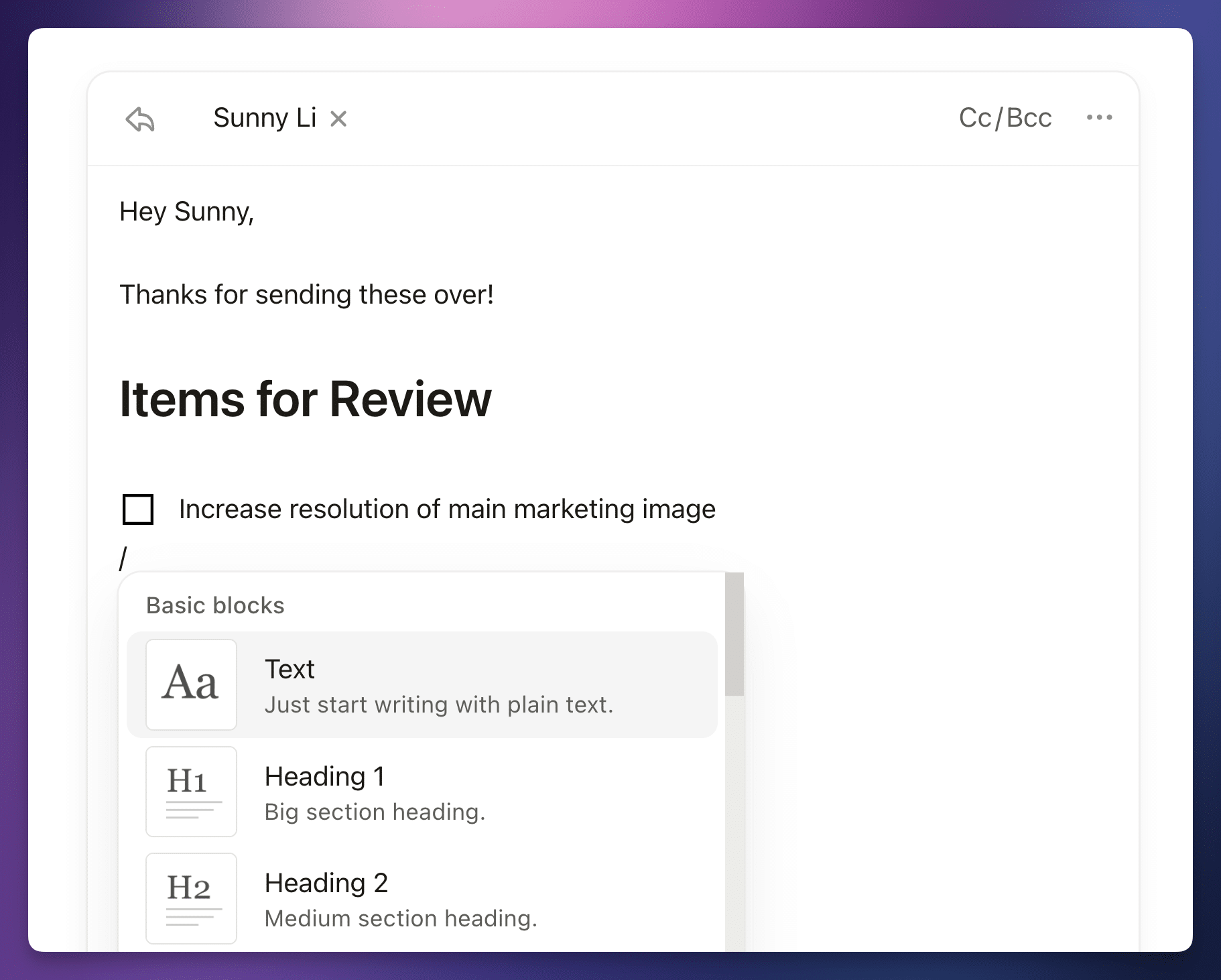Click the block menu scrollbar thumb

tap(734, 634)
